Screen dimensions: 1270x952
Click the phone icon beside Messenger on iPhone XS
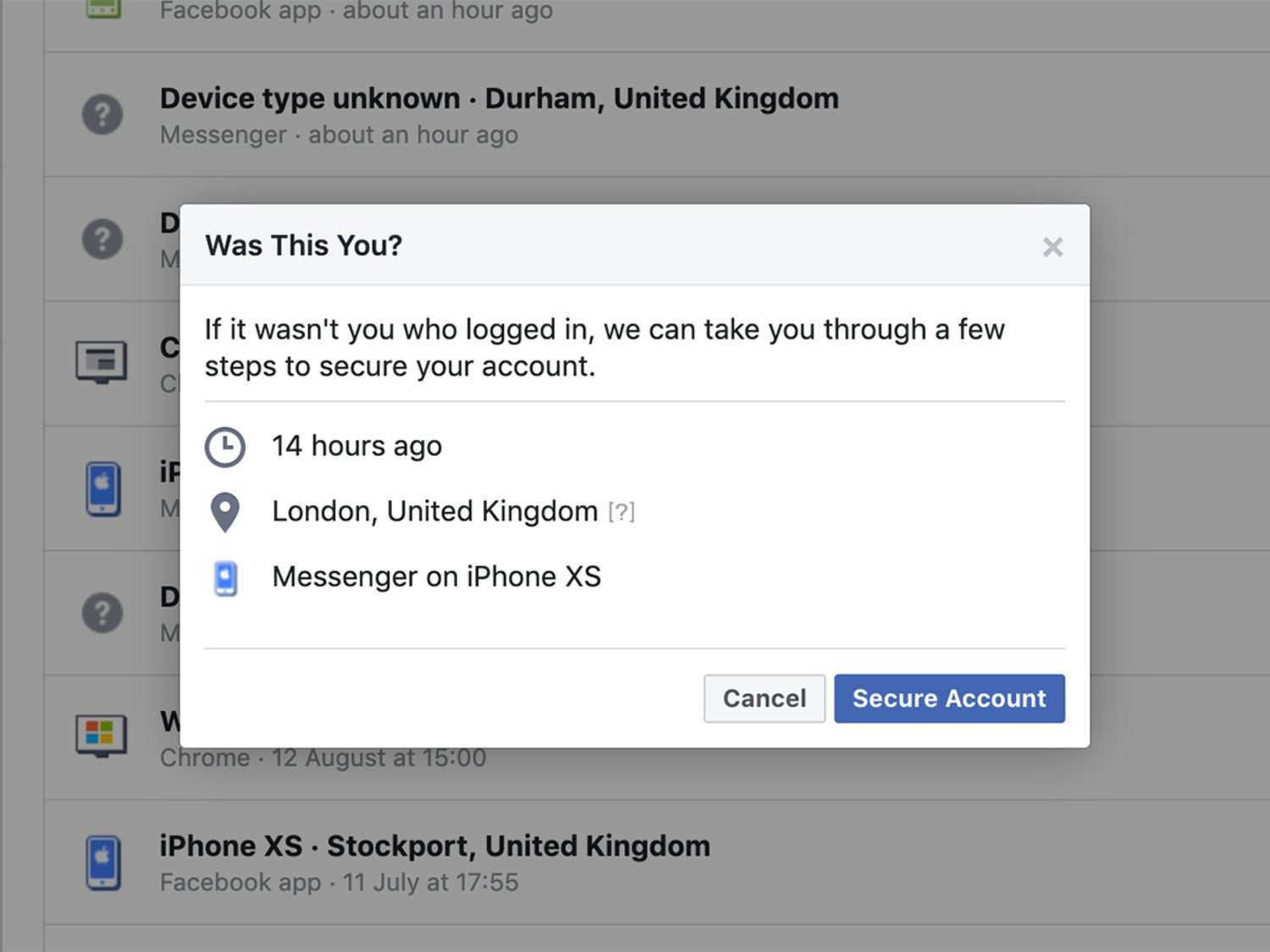(x=225, y=578)
